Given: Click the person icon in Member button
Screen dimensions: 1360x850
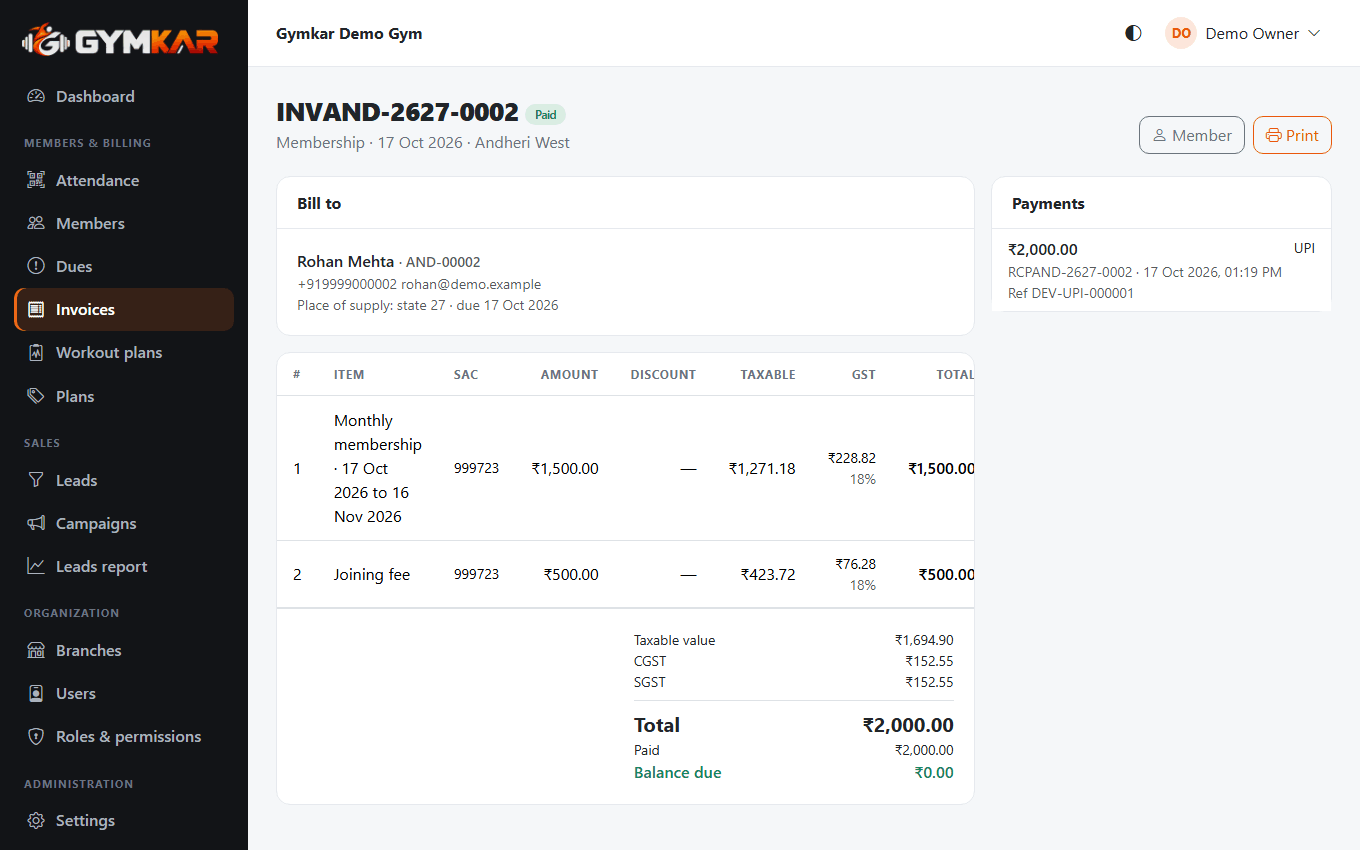Looking at the screenshot, I should click(1159, 135).
